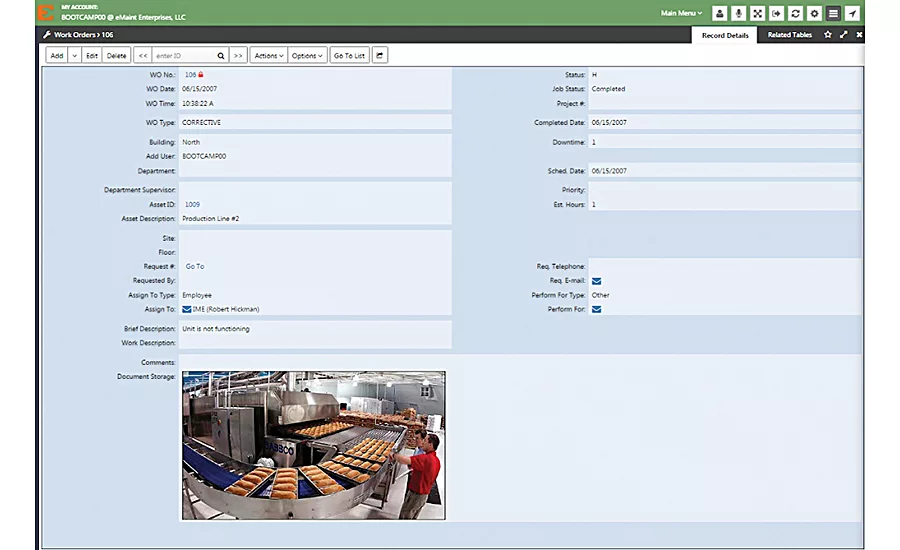The image size is (900, 550).
Task: Click the Job Status value Completed
Action: [608, 89]
